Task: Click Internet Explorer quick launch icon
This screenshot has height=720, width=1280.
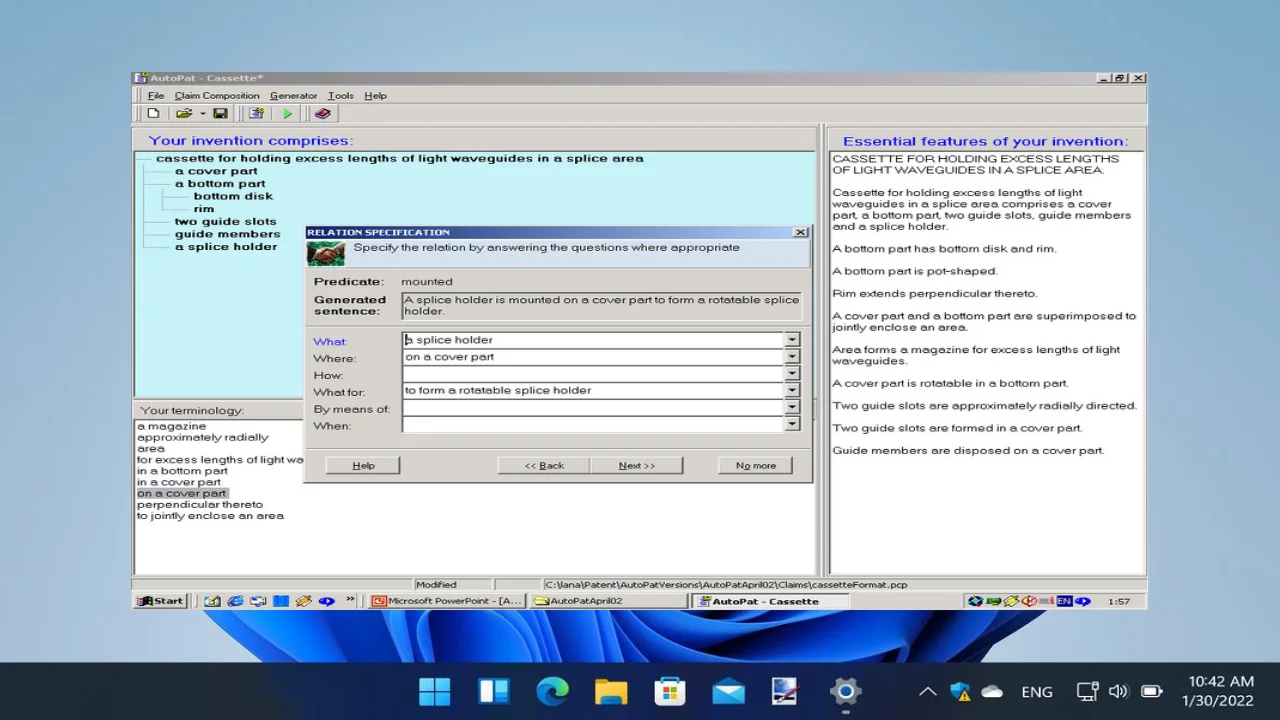Action: pos(235,601)
